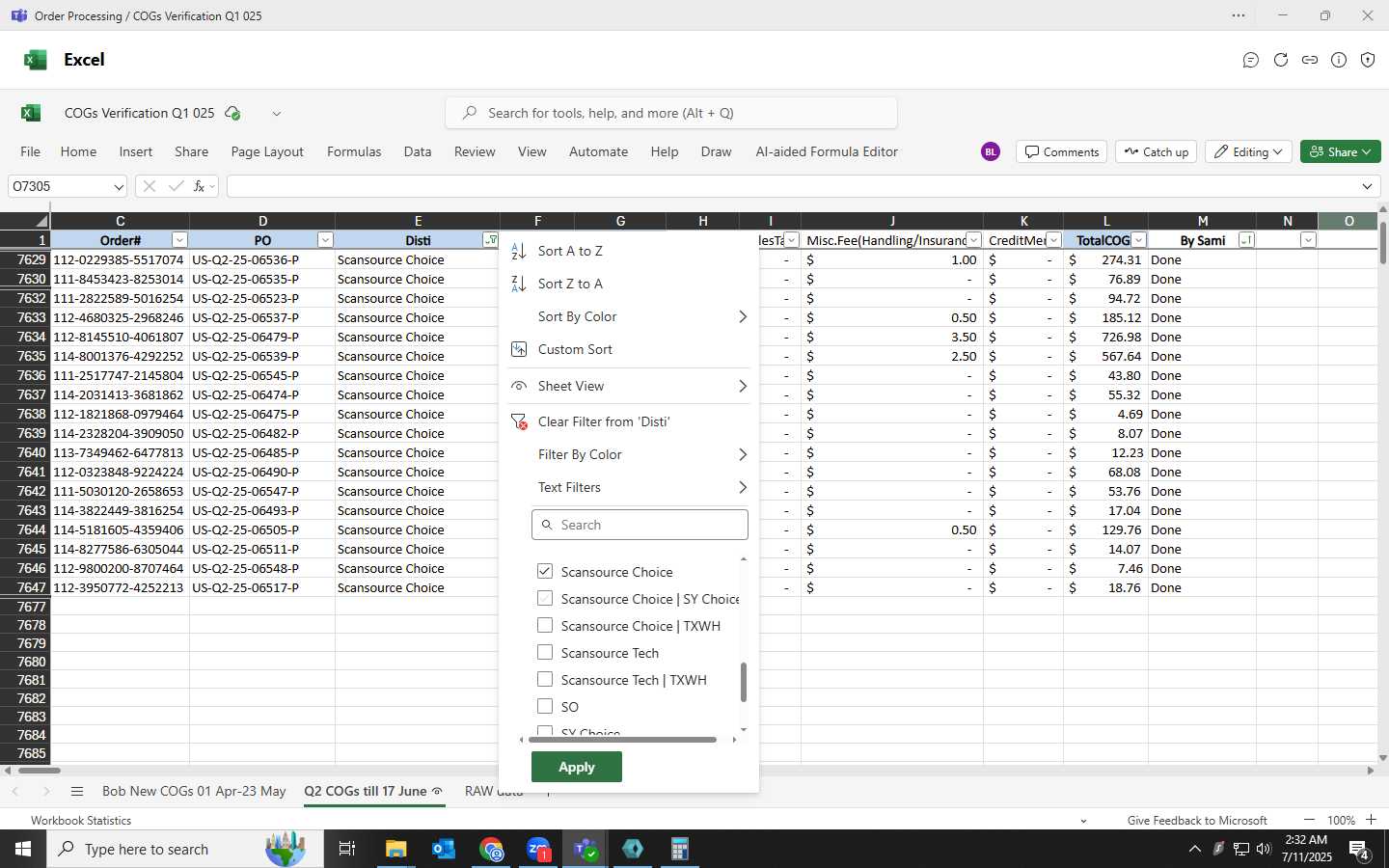Image resolution: width=1389 pixels, height=868 pixels.
Task: Zoom in with plus icon
Action: pyautogui.click(x=1371, y=820)
